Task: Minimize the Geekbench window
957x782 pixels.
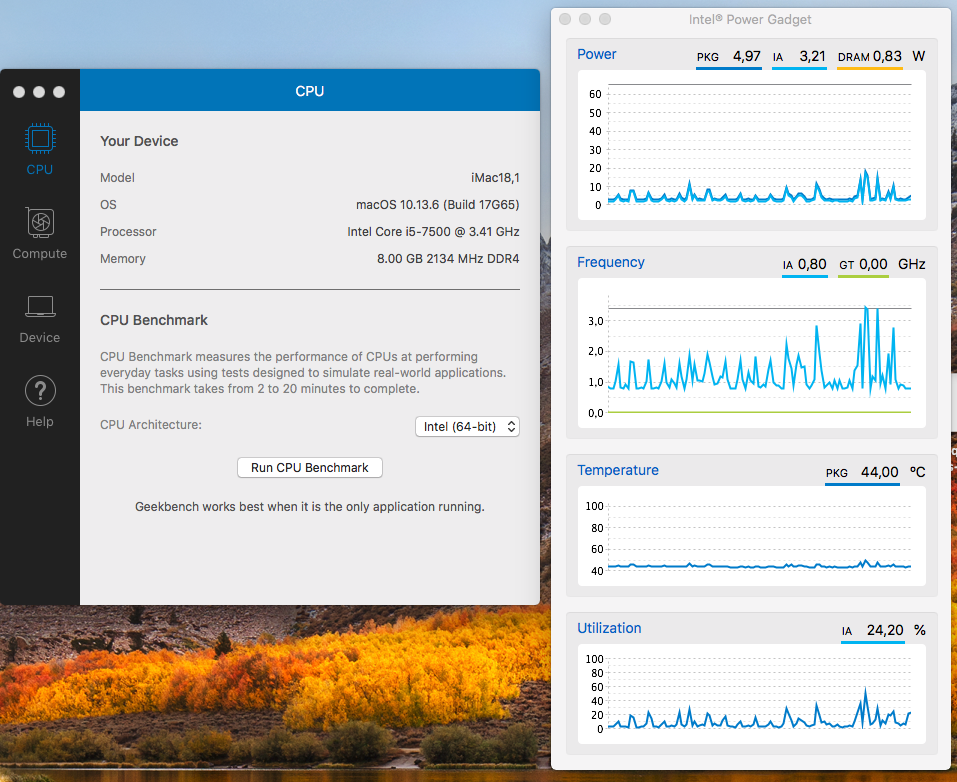Action: pyautogui.click(x=39, y=92)
